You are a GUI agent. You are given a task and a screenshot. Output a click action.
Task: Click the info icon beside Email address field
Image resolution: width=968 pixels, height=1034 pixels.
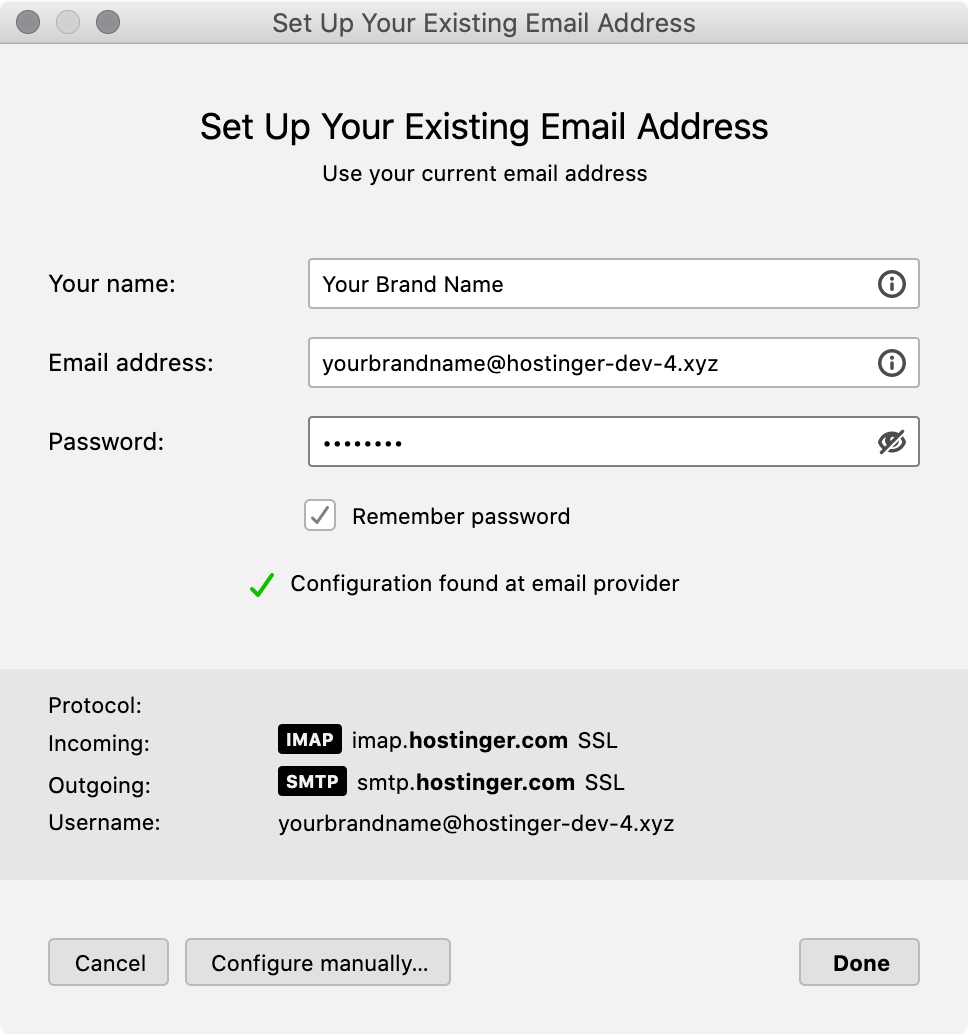(891, 363)
